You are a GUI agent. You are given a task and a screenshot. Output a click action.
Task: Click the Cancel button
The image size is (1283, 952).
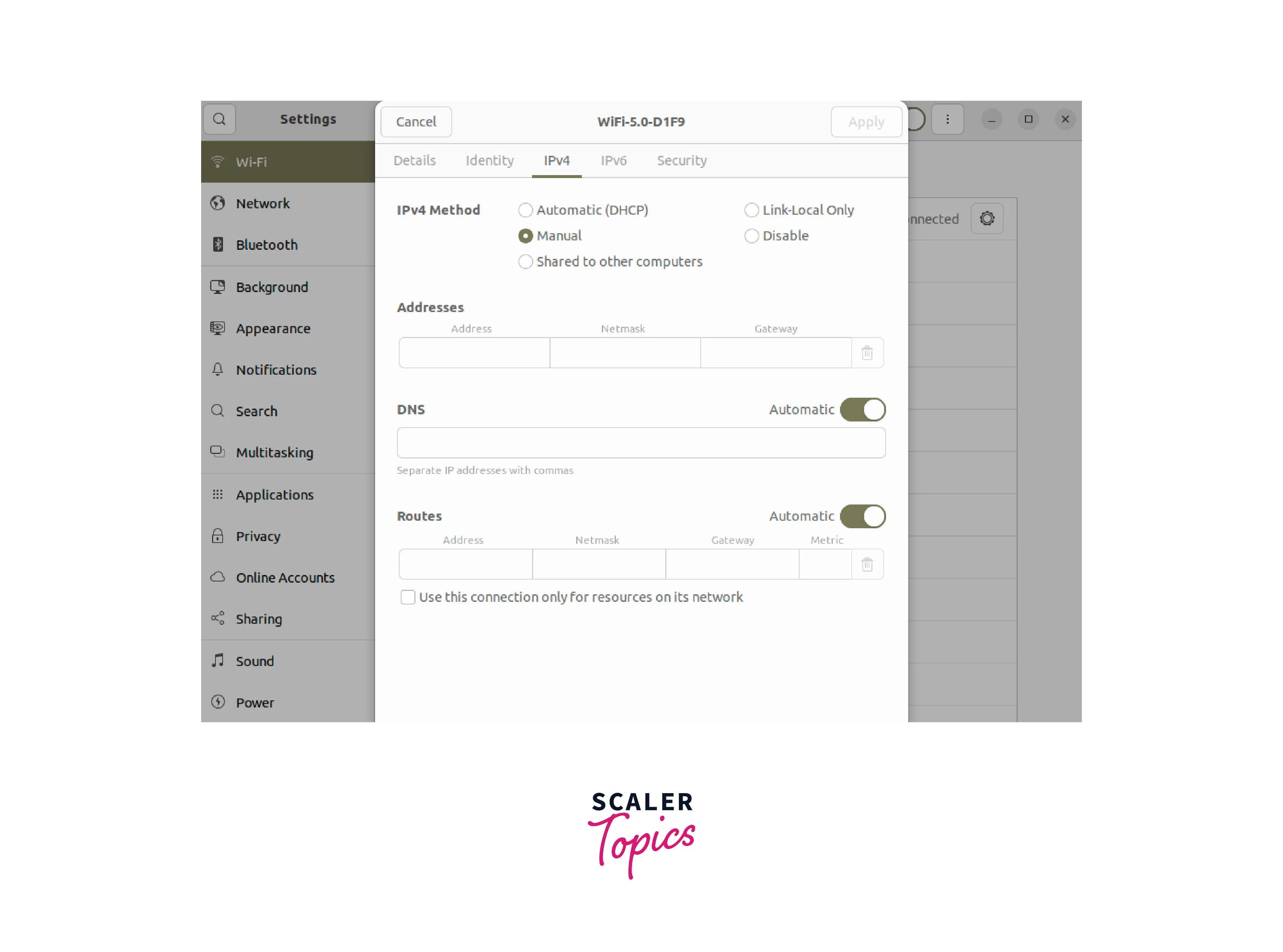coord(415,121)
